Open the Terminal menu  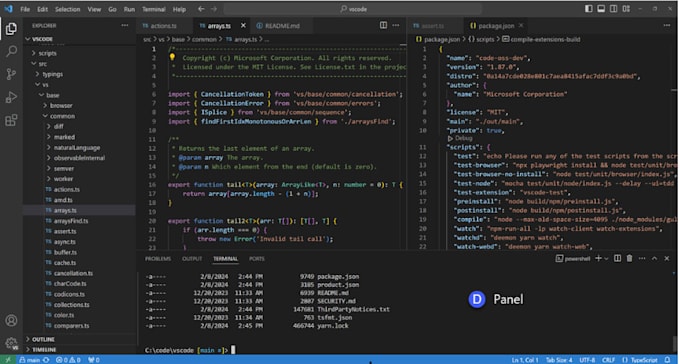click(x=154, y=9)
